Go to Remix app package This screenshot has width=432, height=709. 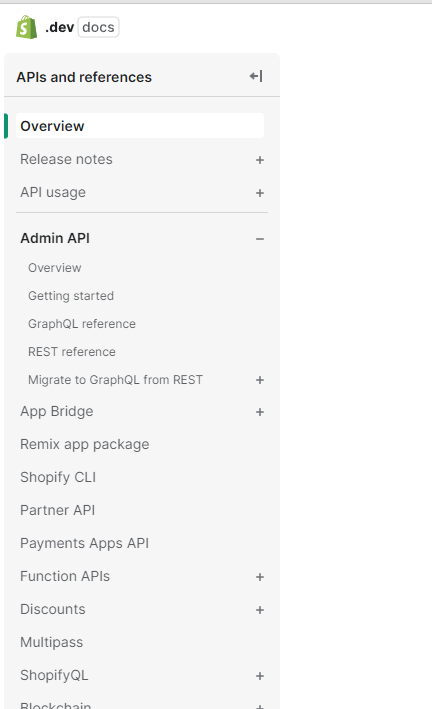(85, 444)
